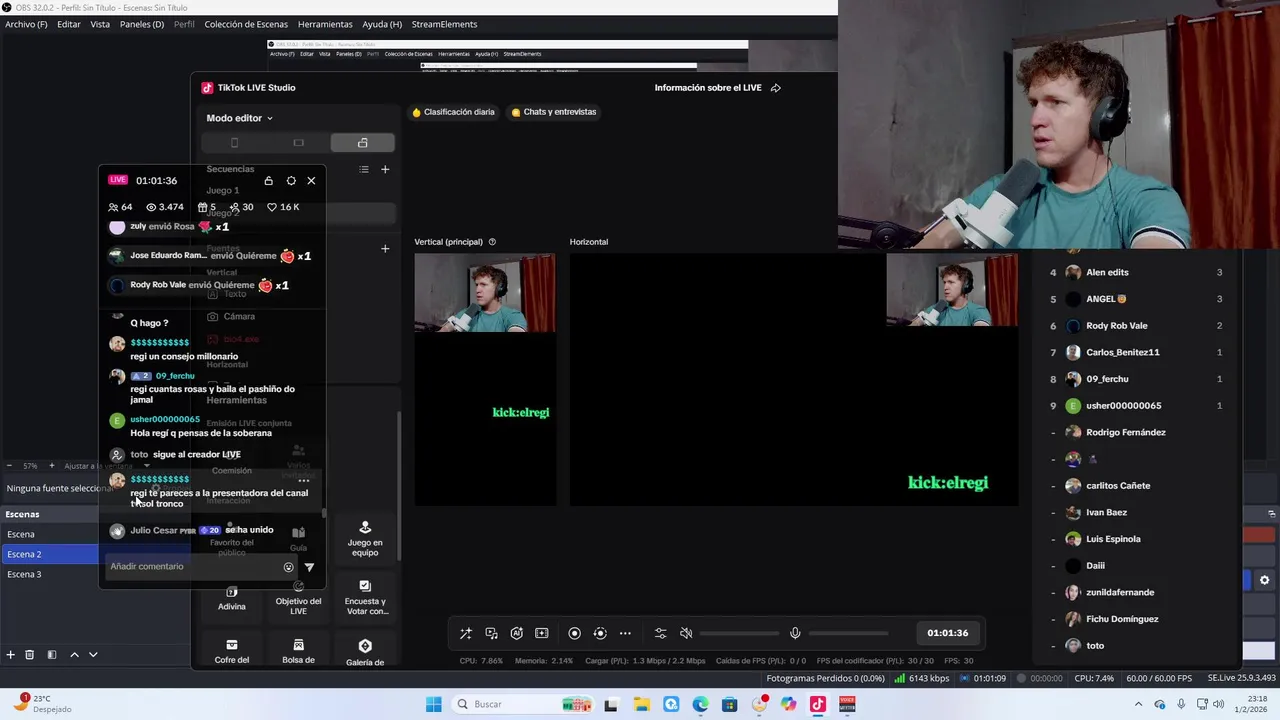Screen dimensions: 1280x720
Task: Toggle the muted speaker icon
Action: [x=686, y=633]
